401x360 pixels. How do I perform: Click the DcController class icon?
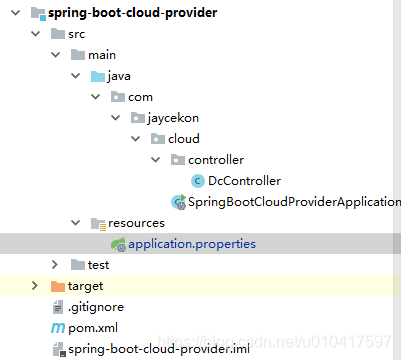pyautogui.click(x=198, y=181)
